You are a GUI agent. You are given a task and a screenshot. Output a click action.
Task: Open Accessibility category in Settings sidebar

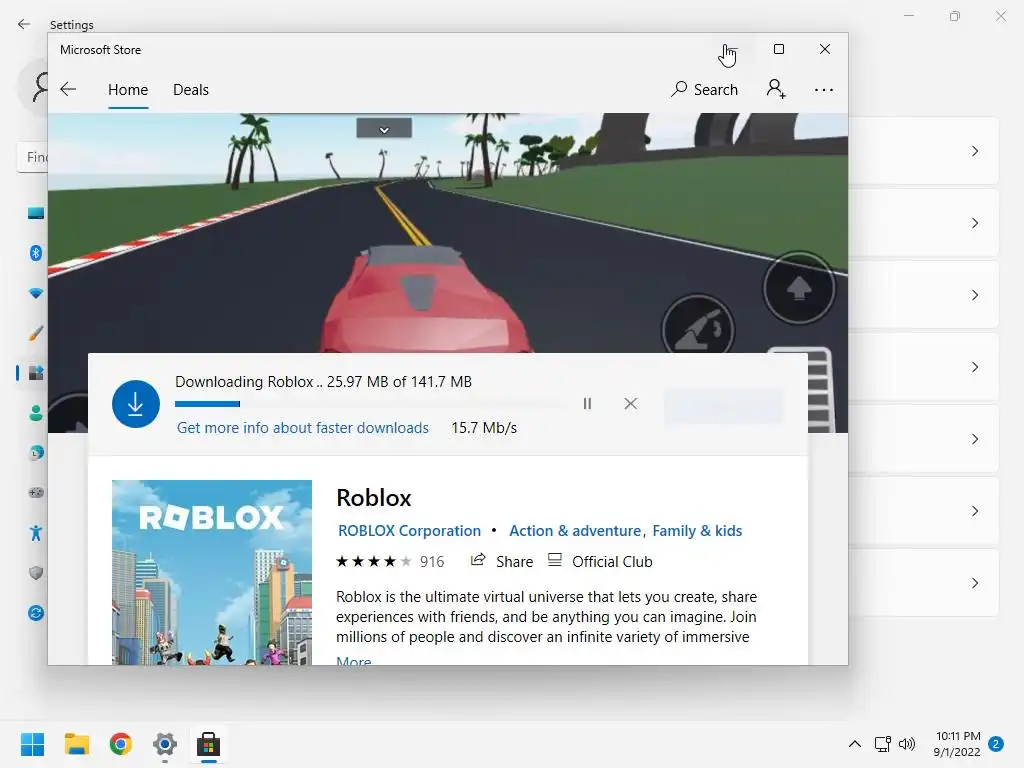36,533
